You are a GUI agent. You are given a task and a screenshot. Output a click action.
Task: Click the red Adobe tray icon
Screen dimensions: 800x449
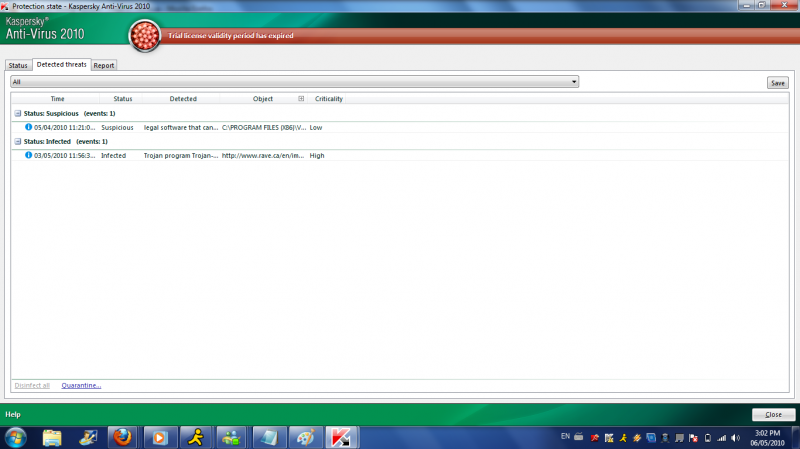(x=594, y=438)
